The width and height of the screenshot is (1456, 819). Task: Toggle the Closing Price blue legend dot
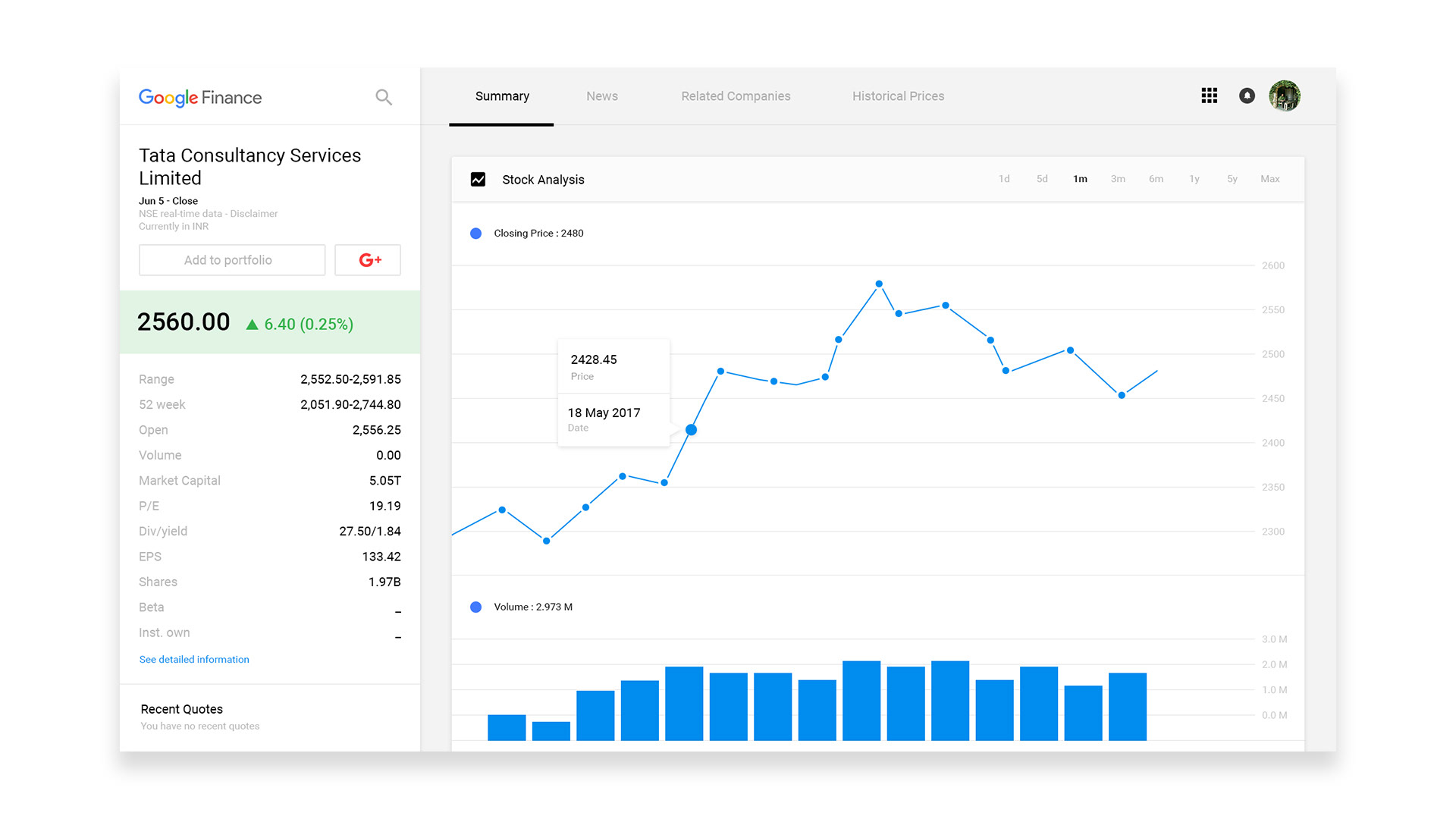(475, 234)
